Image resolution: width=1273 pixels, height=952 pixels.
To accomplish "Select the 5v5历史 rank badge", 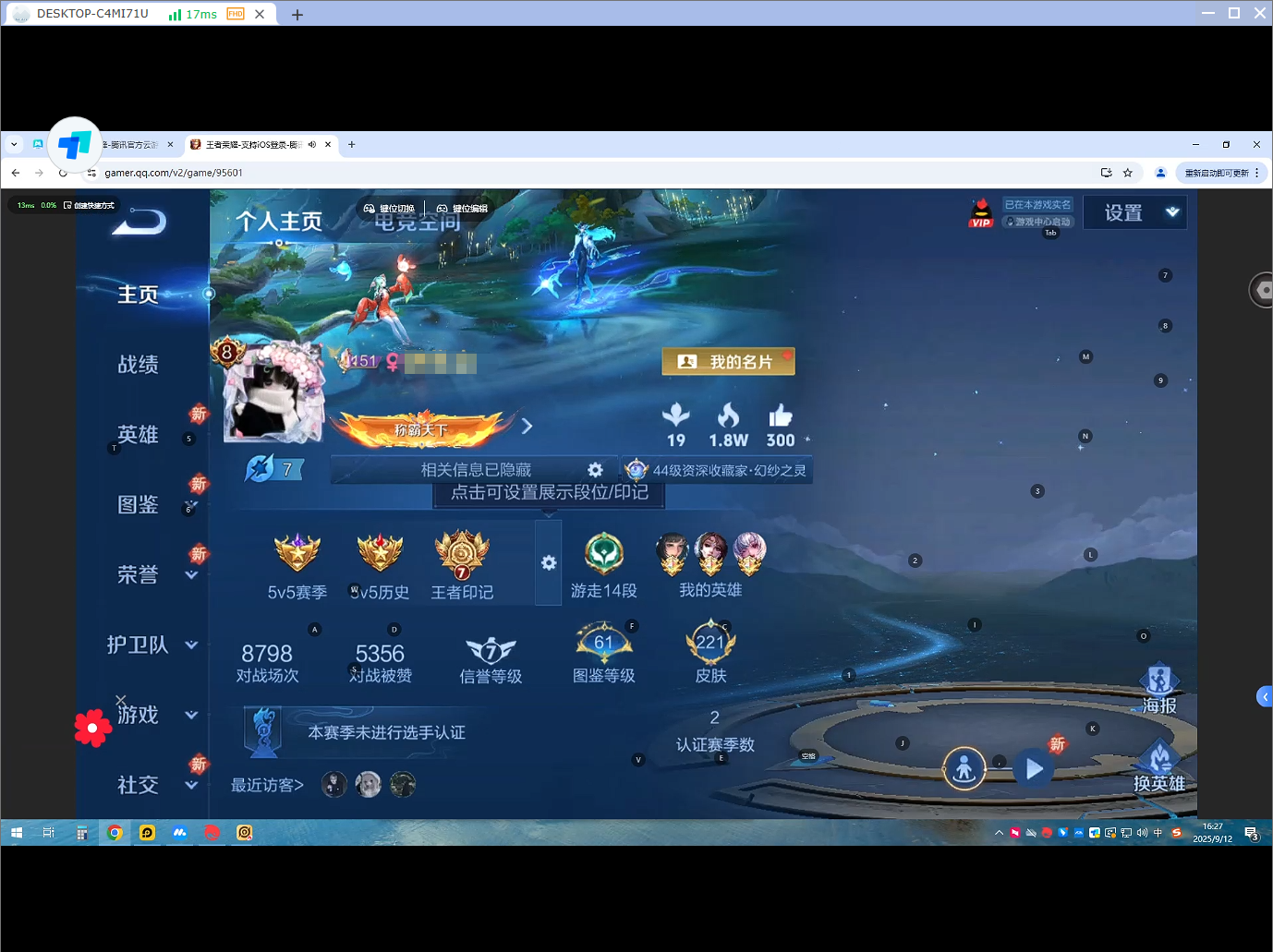I will [380, 566].
